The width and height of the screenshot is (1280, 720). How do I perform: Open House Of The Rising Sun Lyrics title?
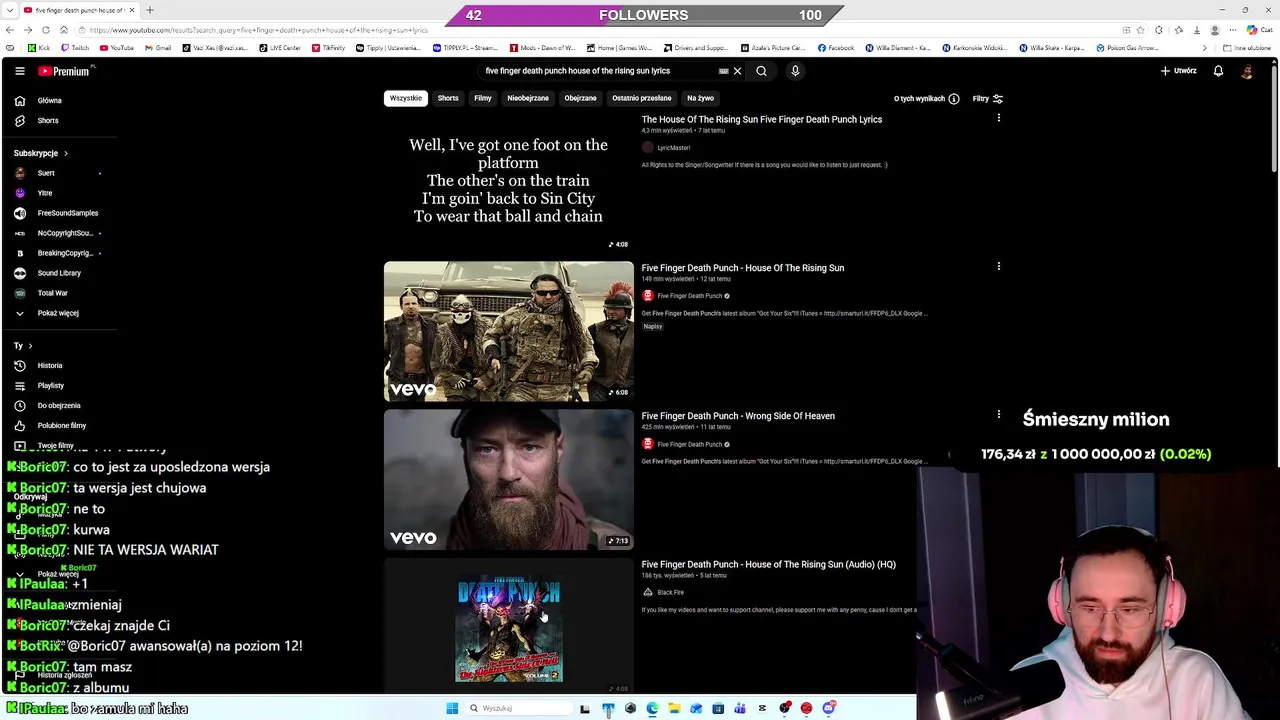tap(761, 119)
